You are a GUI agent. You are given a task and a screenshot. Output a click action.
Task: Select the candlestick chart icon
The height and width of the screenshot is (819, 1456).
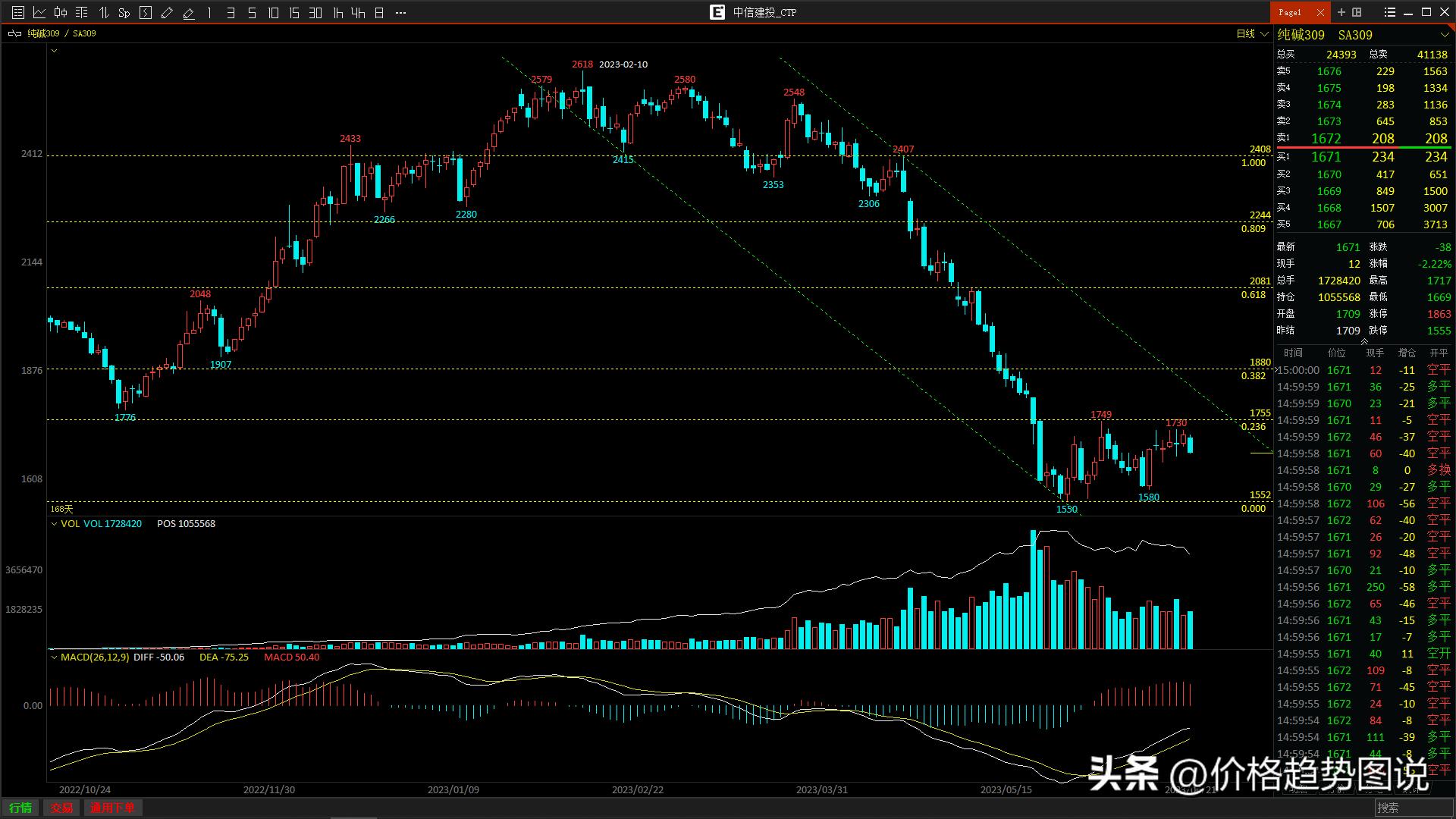[x=61, y=12]
